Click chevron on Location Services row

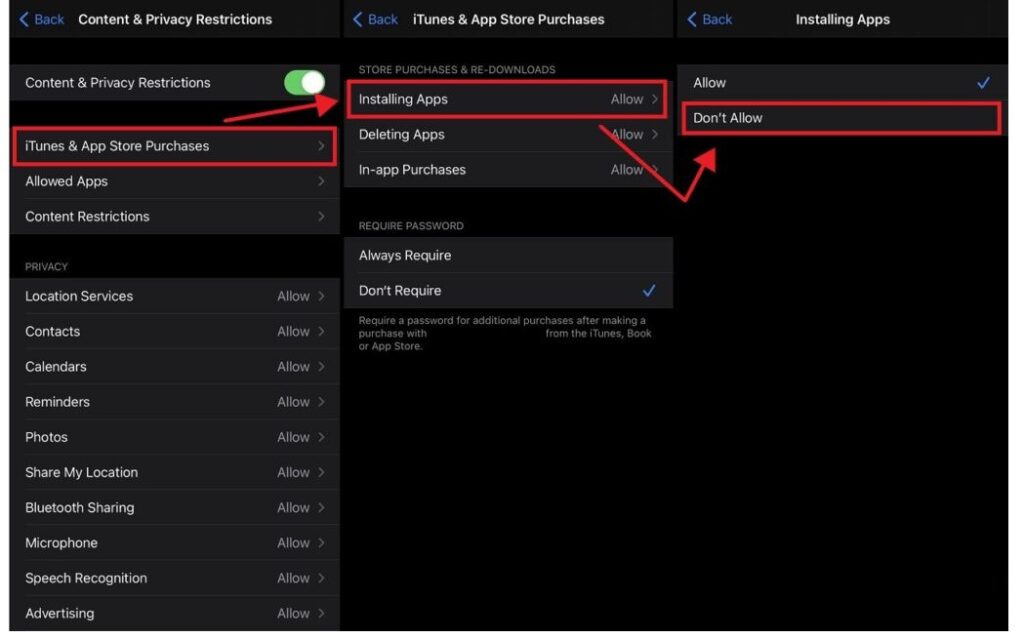(321, 296)
